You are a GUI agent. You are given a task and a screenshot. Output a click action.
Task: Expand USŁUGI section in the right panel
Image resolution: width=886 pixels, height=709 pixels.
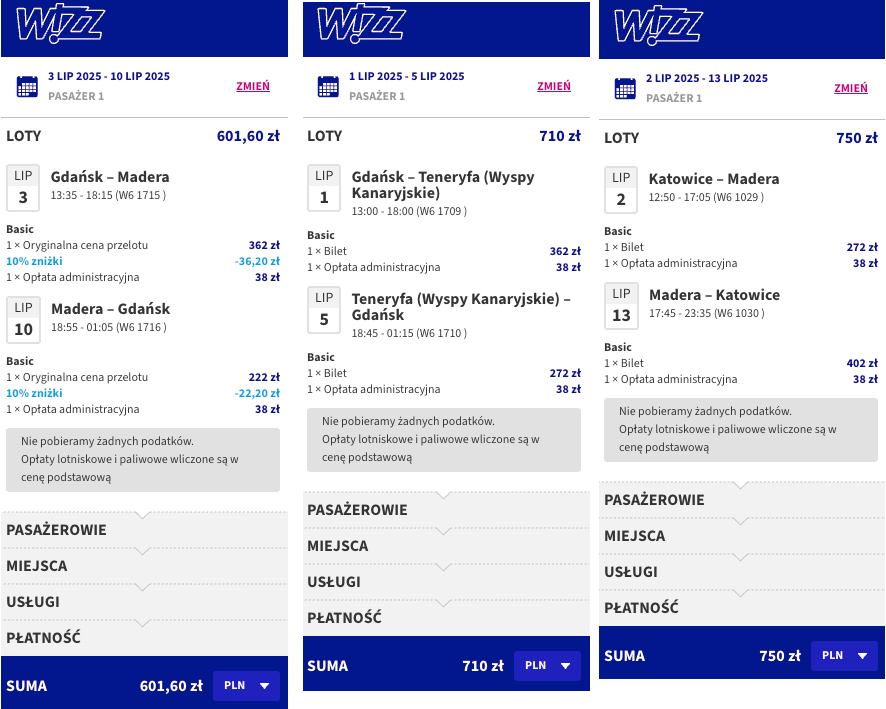(x=741, y=572)
